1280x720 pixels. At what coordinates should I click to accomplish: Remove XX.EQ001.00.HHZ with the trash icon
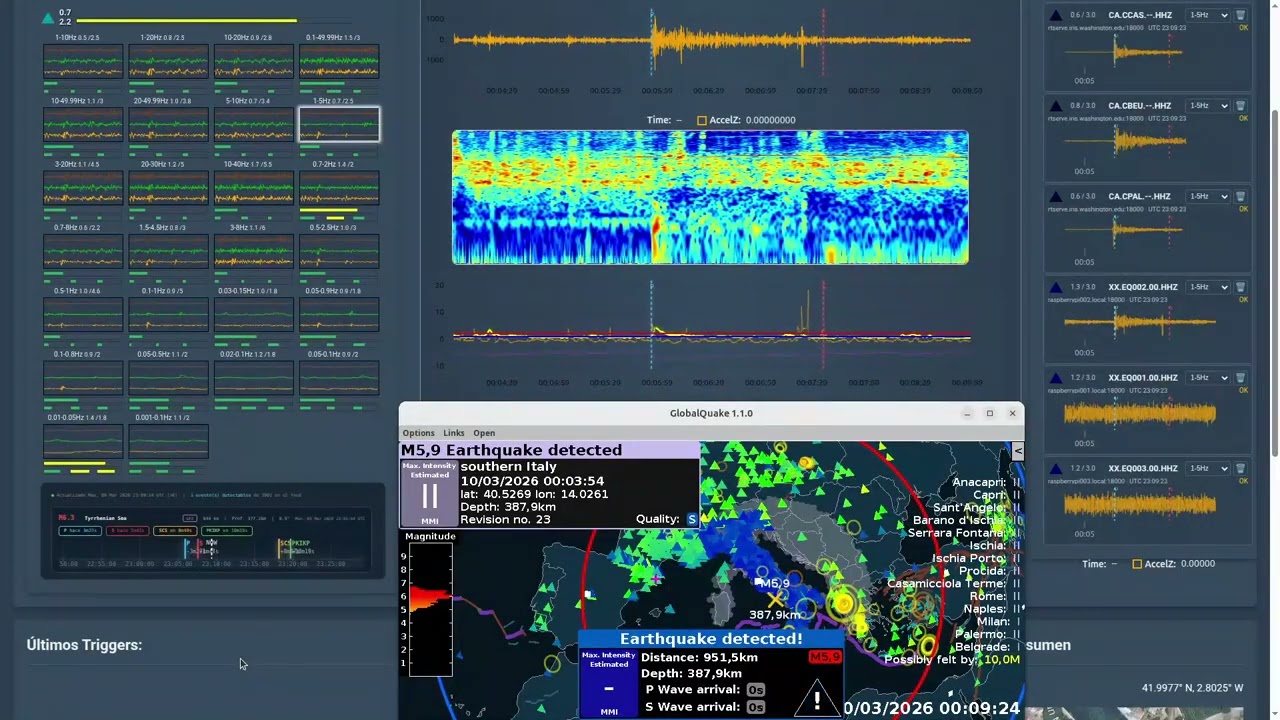click(x=1241, y=378)
